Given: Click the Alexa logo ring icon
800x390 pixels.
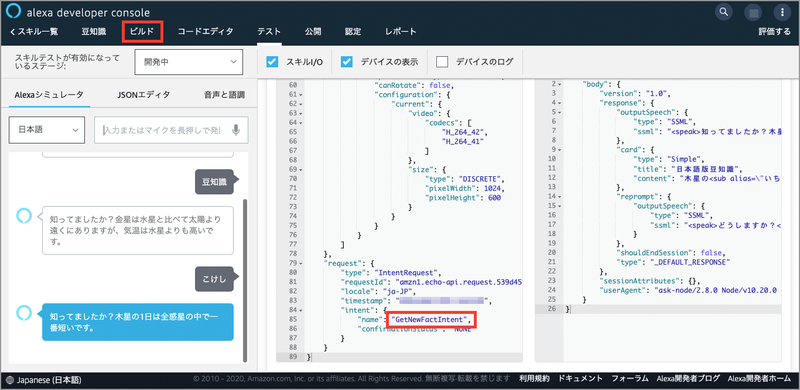Looking at the screenshot, I should pos(14,12).
